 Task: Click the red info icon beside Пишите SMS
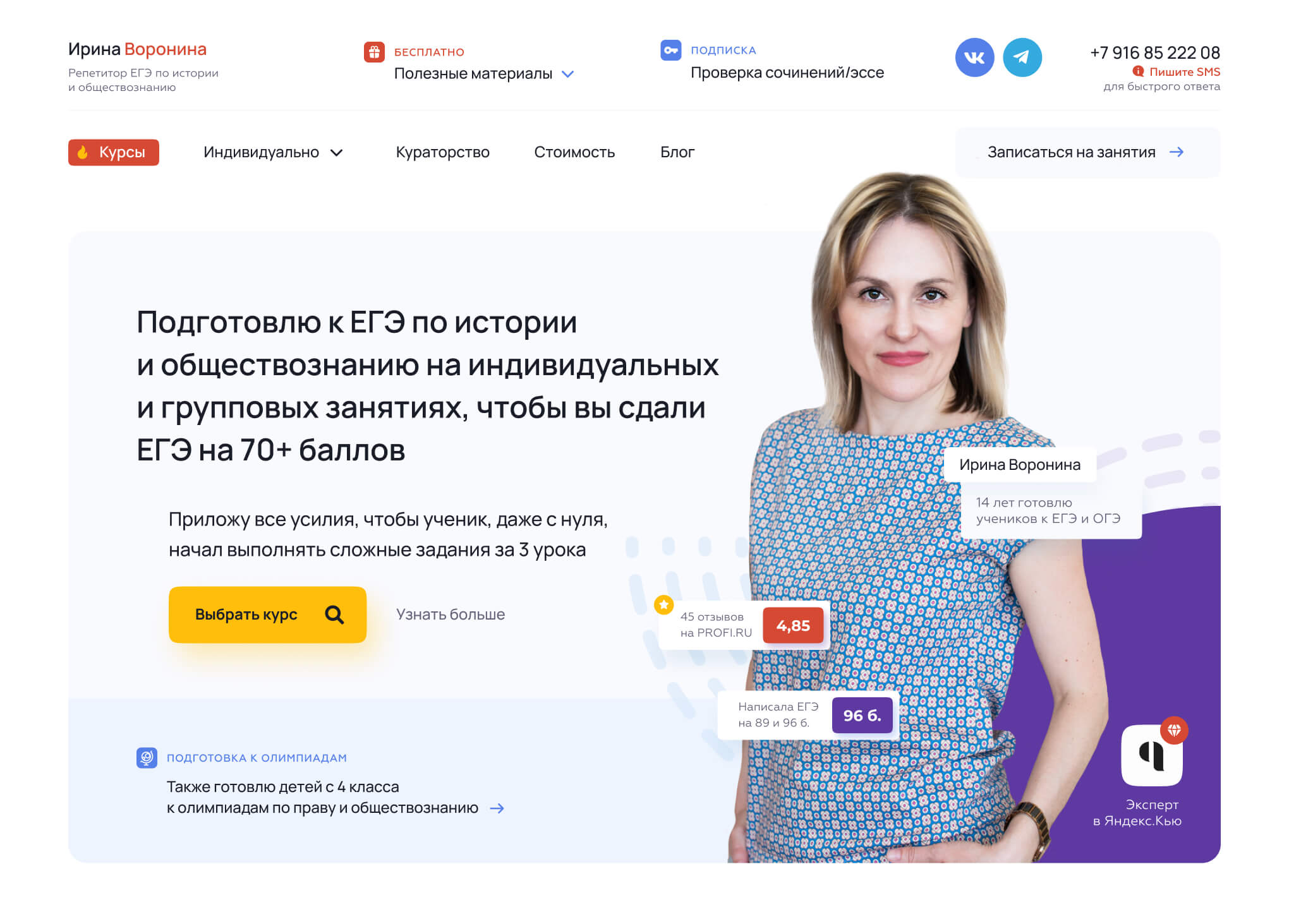click(x=1139, y=71)
